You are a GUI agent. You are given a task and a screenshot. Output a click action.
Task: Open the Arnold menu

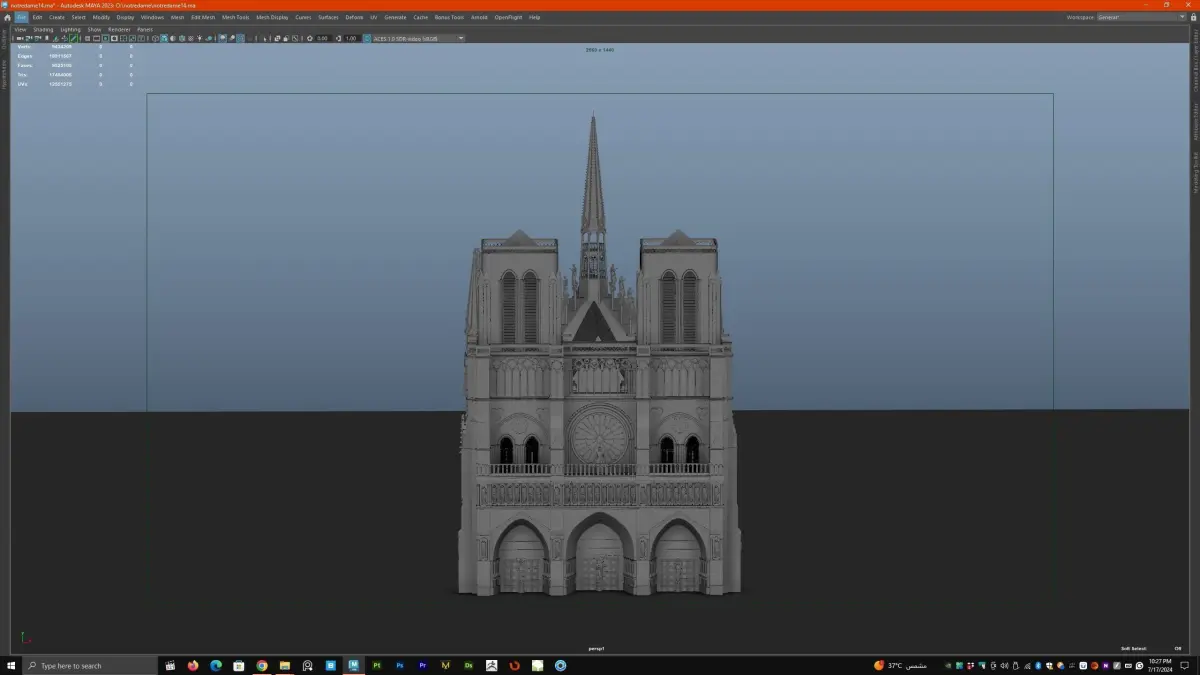[479, 17]
